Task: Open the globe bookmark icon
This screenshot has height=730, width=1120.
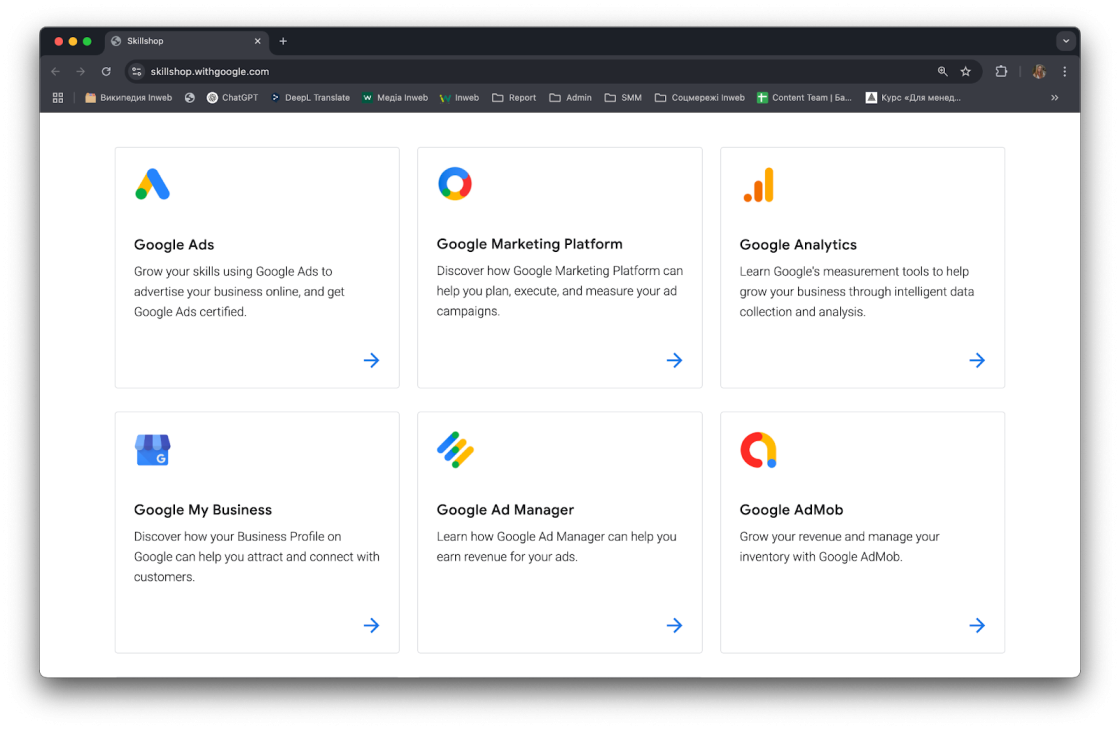Action: pyautogui.click(x=189, y=98)
